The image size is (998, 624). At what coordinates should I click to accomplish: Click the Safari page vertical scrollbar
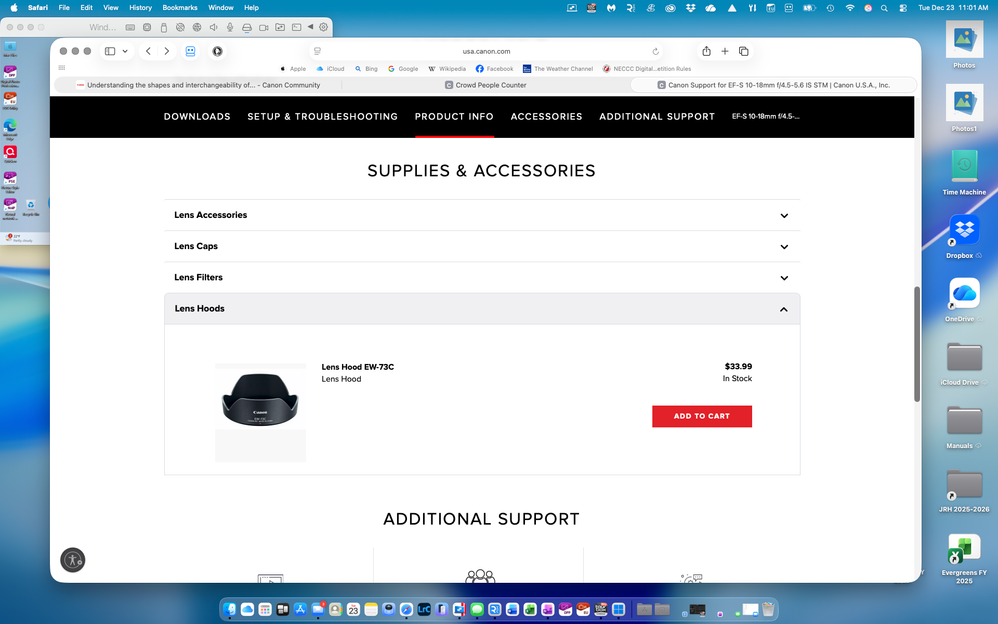(x=917, y=344)
